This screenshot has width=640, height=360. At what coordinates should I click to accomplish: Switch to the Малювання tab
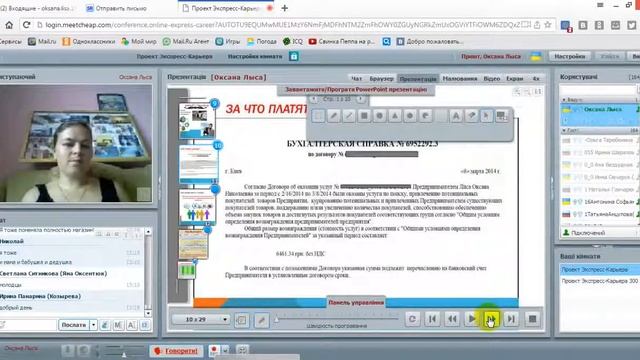click(460, 78)
